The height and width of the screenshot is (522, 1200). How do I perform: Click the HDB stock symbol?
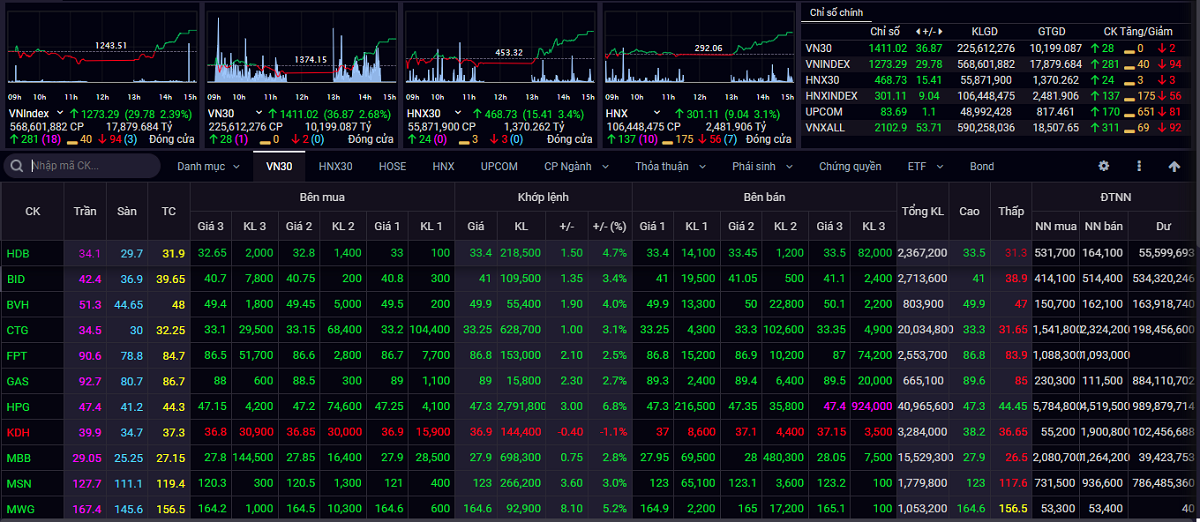click(x=18, y=253)
